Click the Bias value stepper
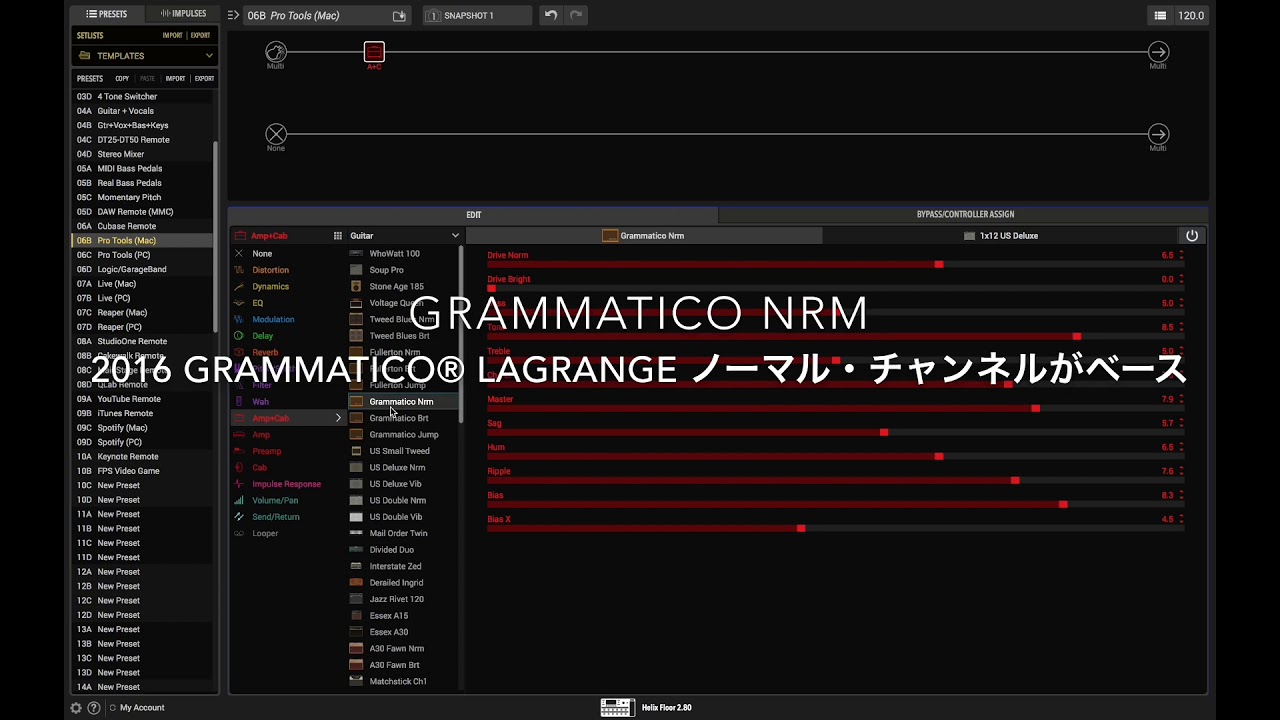 point(1181,495)
